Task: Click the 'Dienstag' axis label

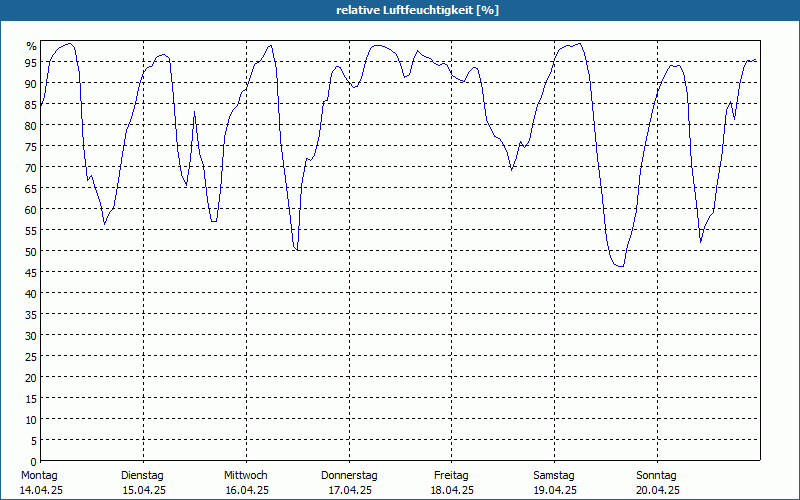Action: pos(142,475)
